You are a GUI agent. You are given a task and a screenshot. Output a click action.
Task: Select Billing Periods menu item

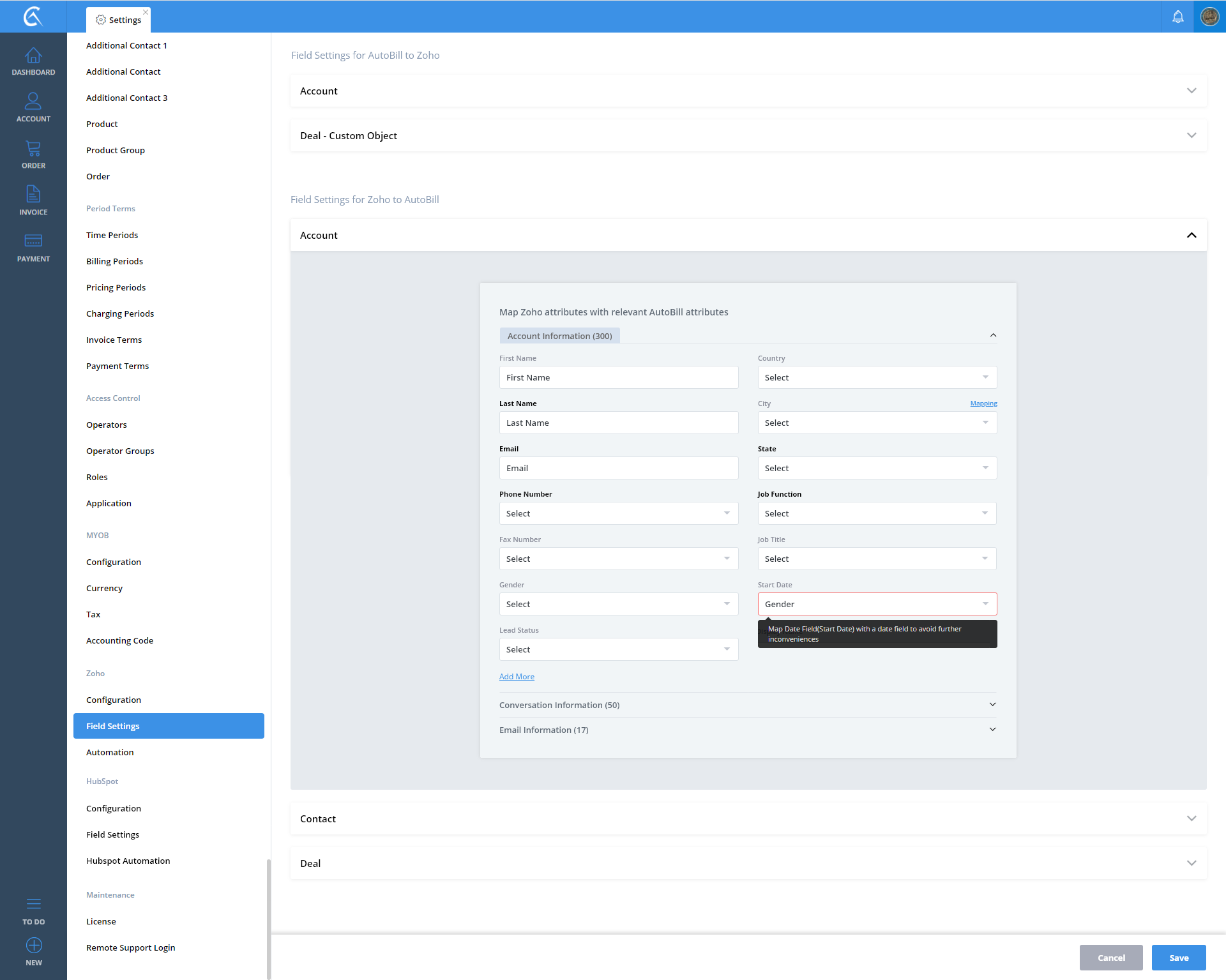pyautogui.click(x=114, y=261)
